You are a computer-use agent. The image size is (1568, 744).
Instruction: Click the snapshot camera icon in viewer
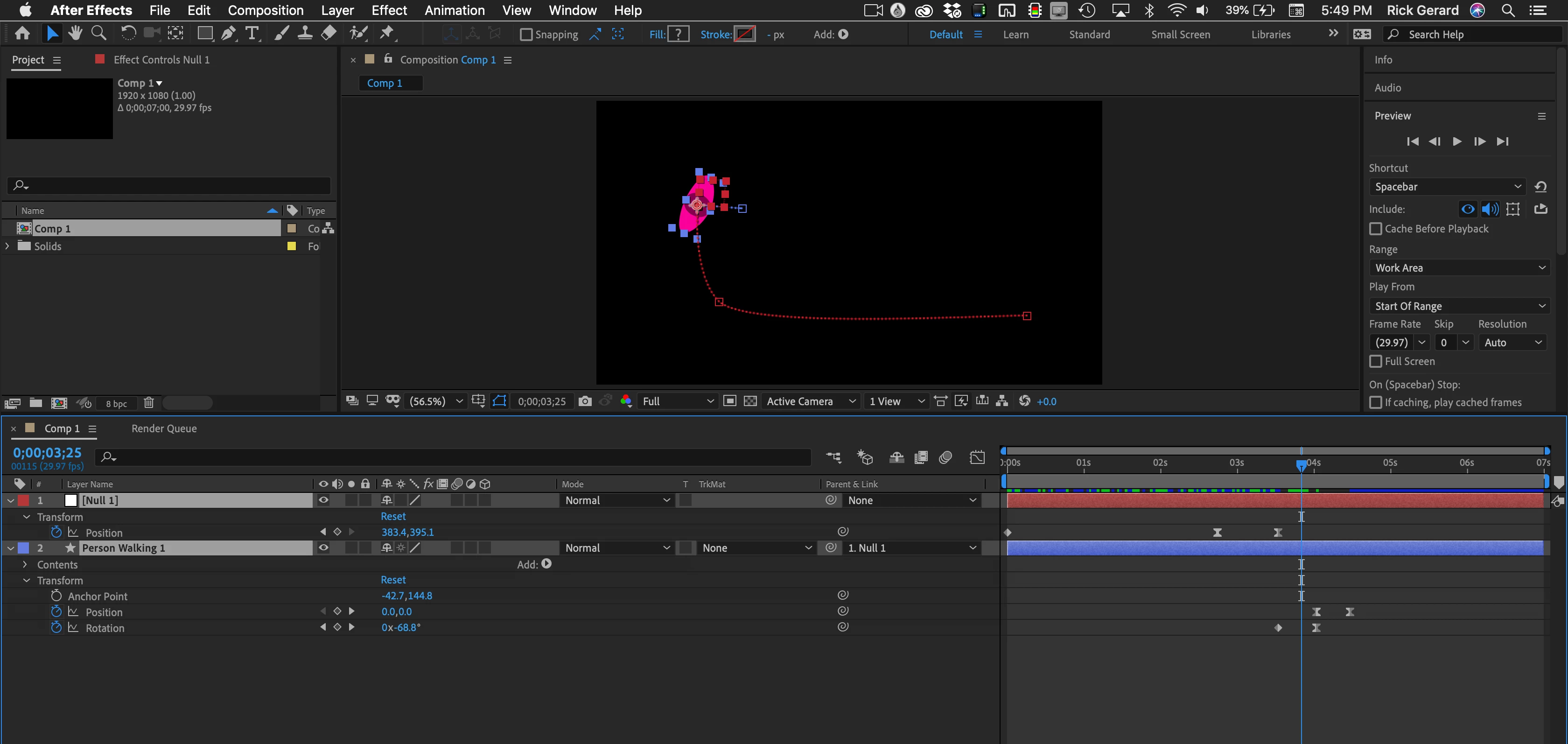(x=584, y=401)
